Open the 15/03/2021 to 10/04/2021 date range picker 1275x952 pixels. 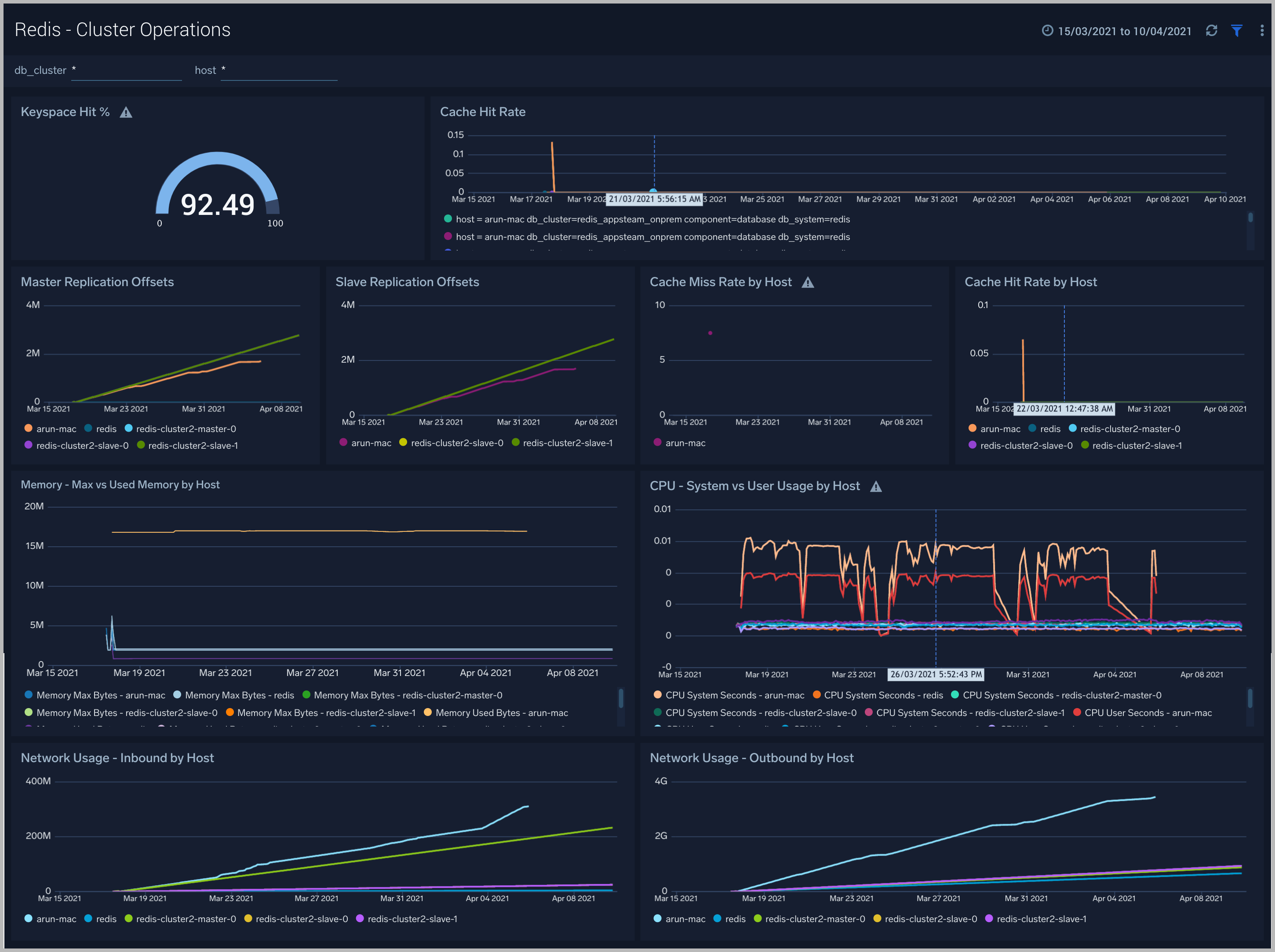1124,30
